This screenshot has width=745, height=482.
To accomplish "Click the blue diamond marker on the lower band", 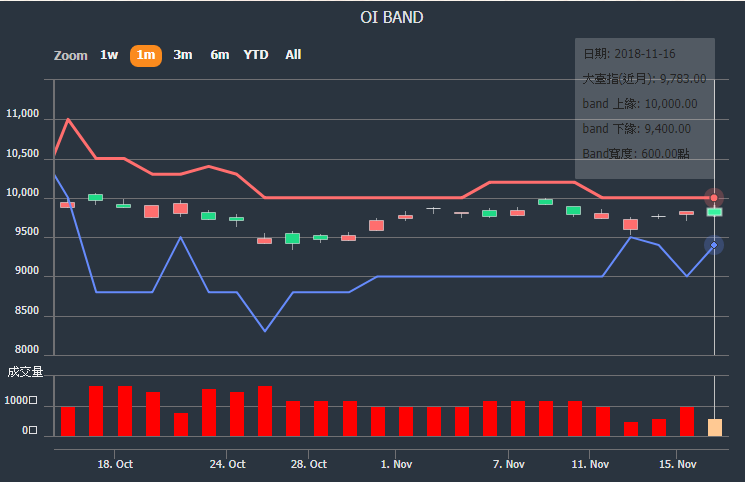I will tap(714, 245).
